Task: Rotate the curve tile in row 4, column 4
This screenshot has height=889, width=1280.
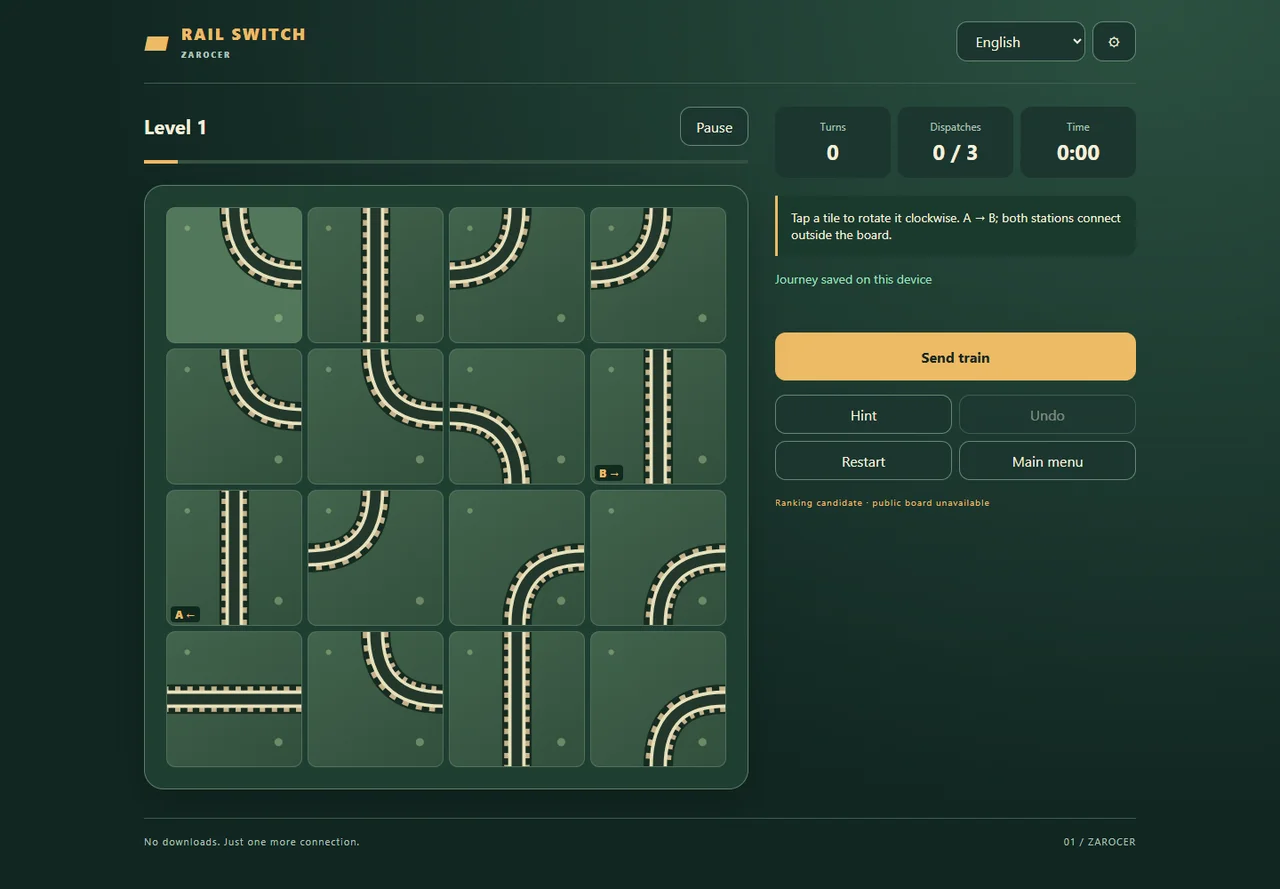Action: (658, 699)
